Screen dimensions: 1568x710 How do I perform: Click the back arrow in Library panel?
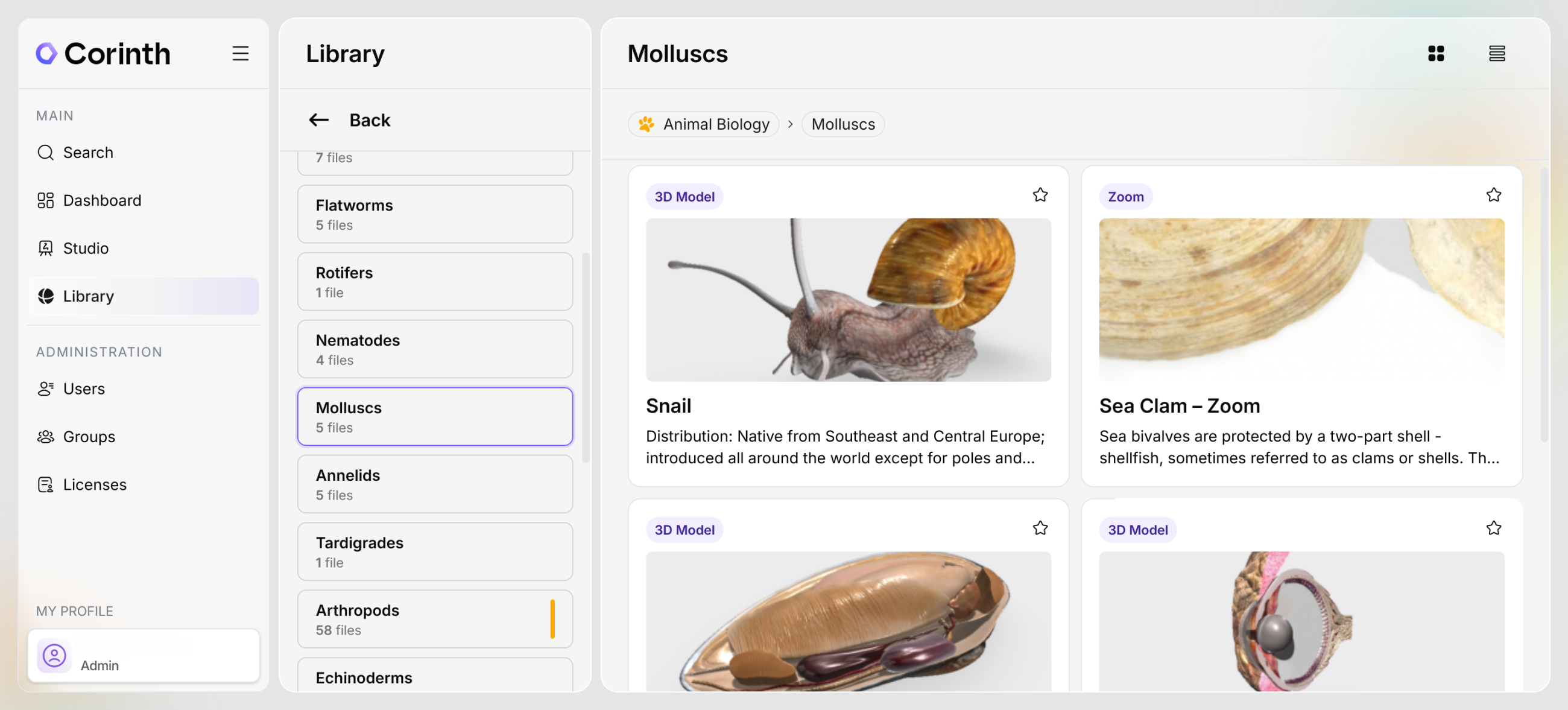(x=319, y=120)
